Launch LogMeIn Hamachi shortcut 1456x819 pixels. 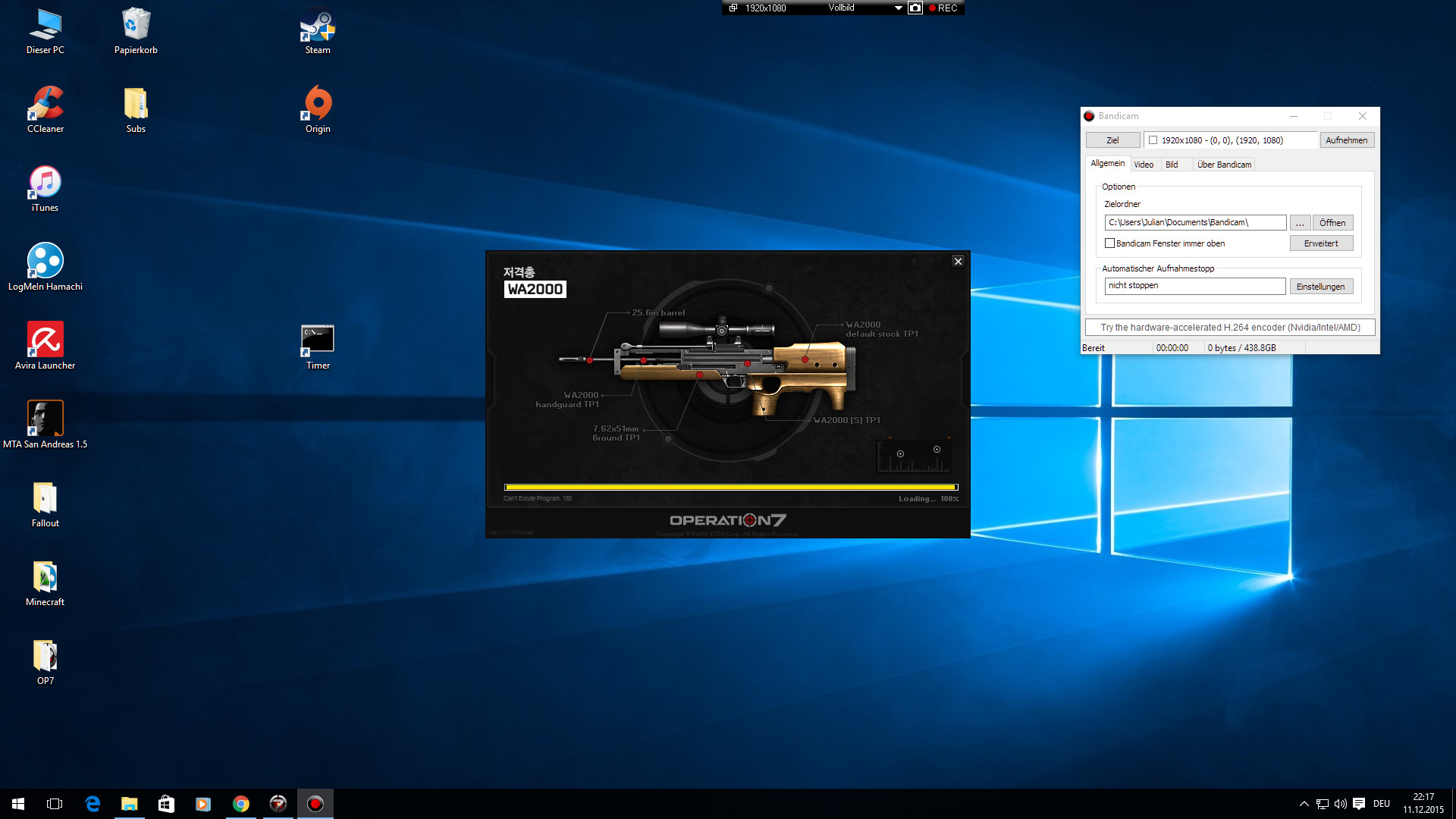pyautogui.click(x=45, y=268)
